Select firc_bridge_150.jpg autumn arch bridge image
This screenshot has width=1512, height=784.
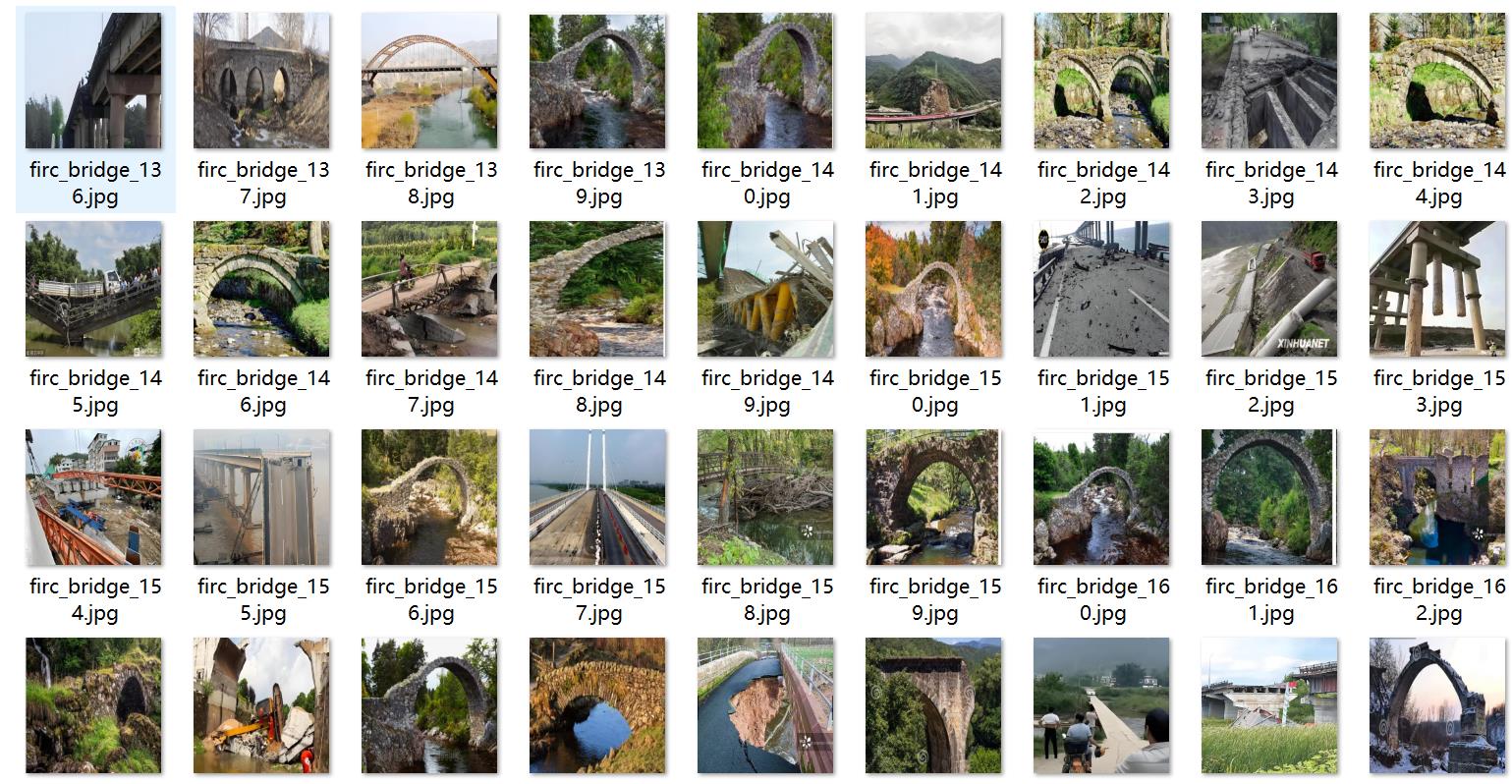[x=933, y=289]
